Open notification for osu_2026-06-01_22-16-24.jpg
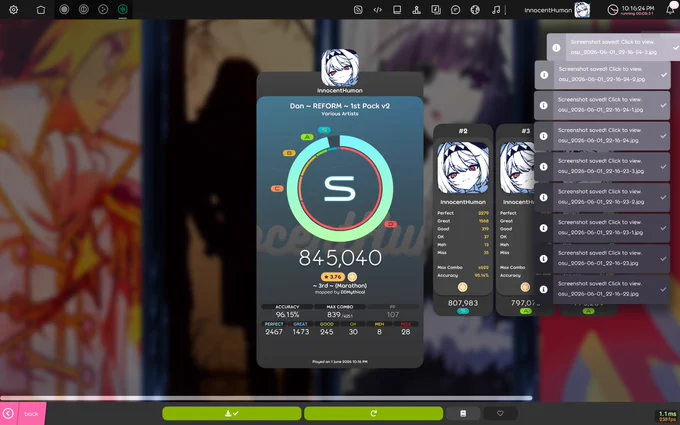This screenshot has width=680, height=425. pos(602,136)
